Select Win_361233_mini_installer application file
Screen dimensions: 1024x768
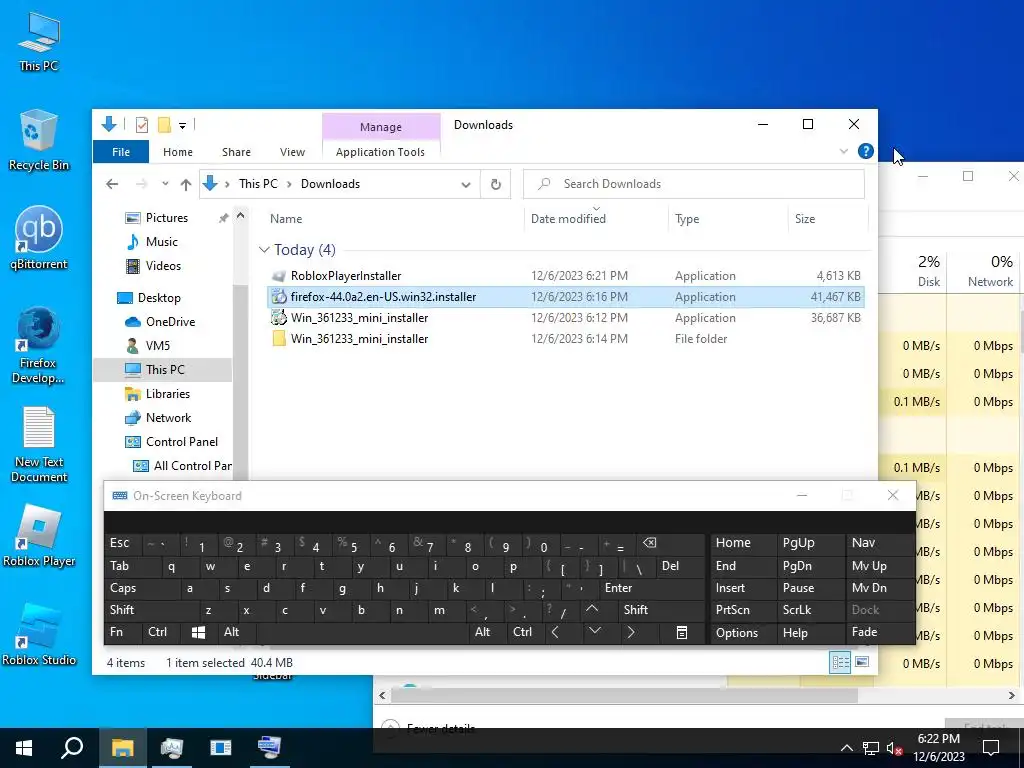click(x=566, y=317)
